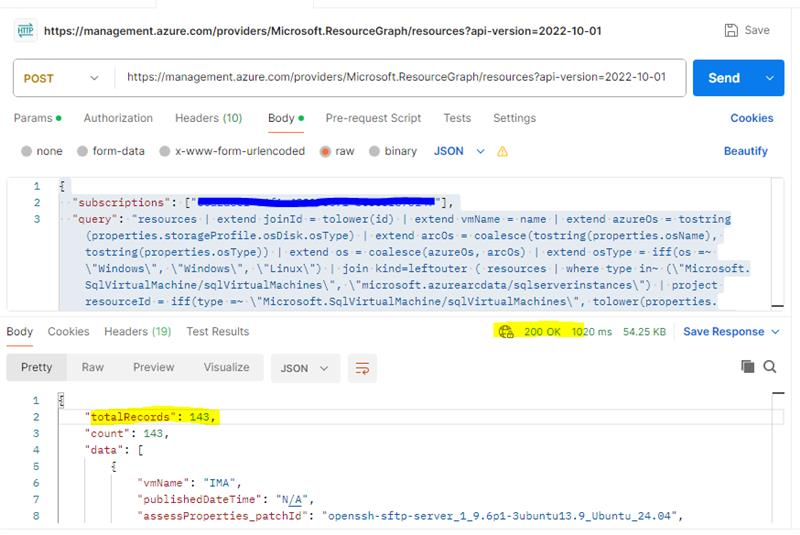Screen dimensions: 800x535
Task: Select the form-data radio option
Action: point(82,151)
